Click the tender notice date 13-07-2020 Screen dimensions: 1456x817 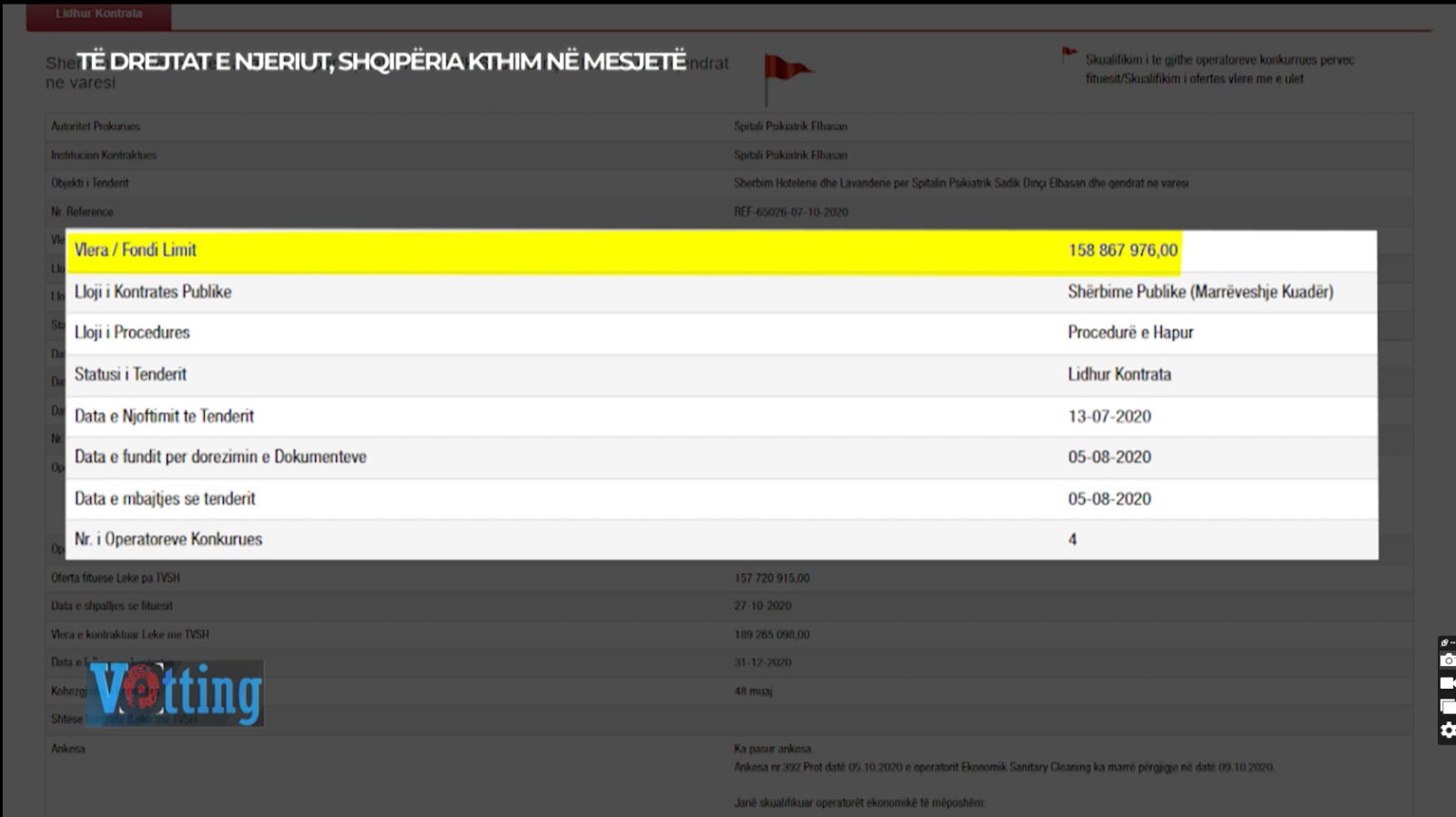click(1108, 417)
